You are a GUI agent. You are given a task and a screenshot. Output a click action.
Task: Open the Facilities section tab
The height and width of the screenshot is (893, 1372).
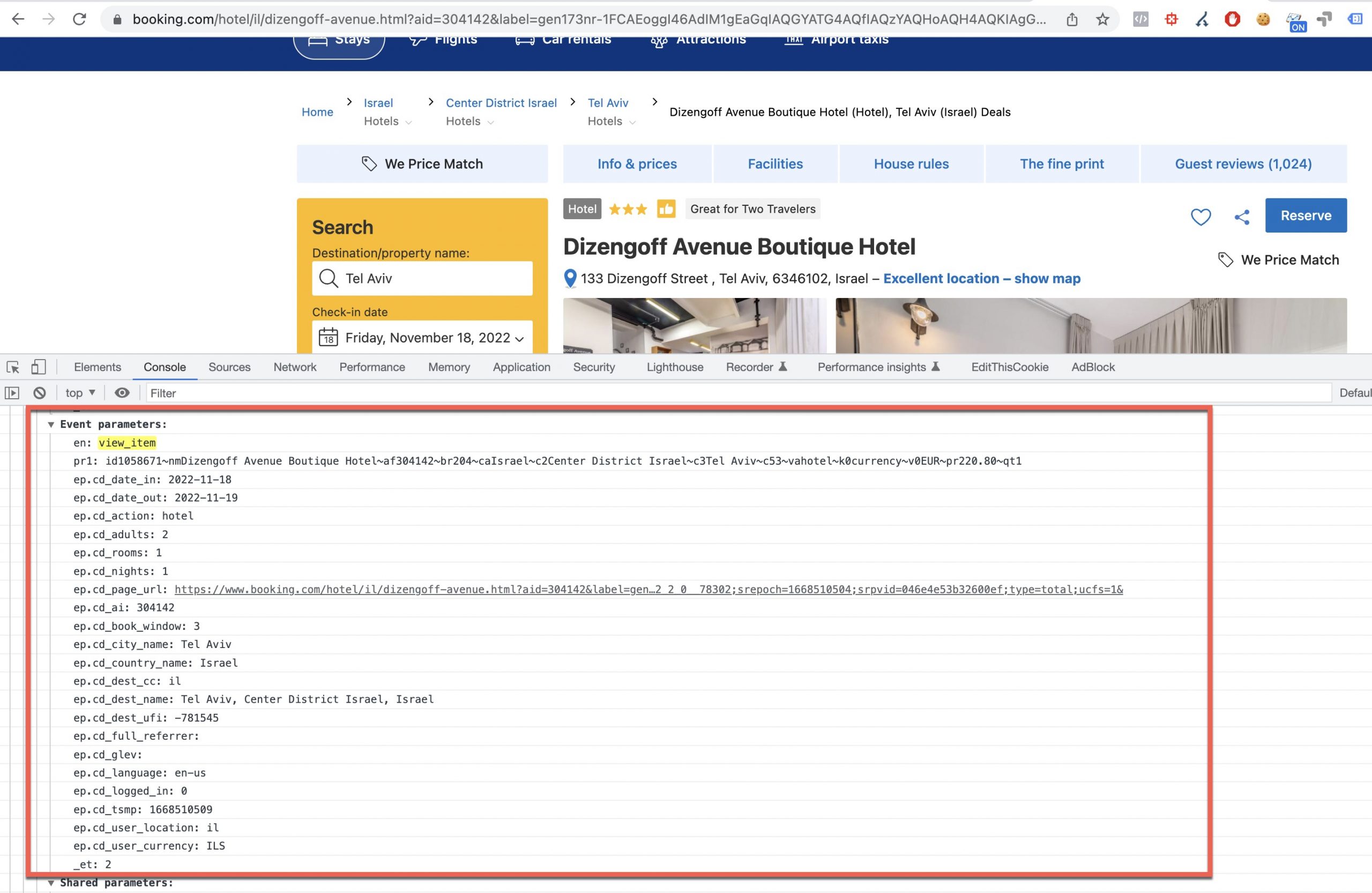coord(775,163)
